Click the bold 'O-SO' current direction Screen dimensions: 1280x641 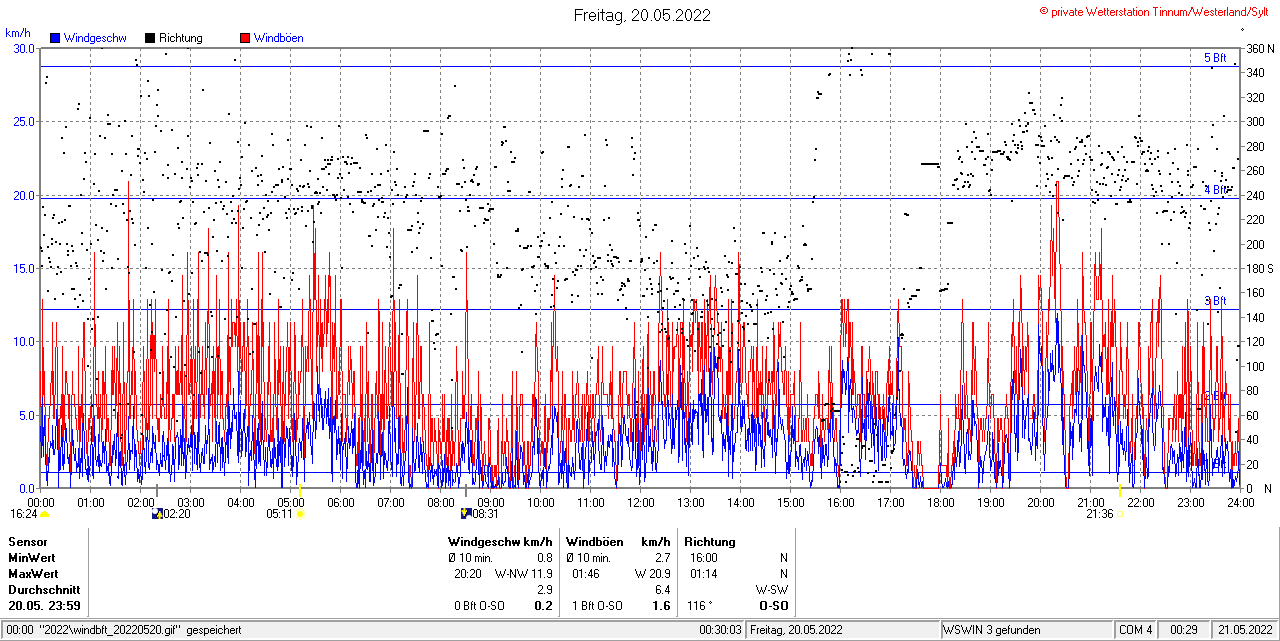pos(773,606)
